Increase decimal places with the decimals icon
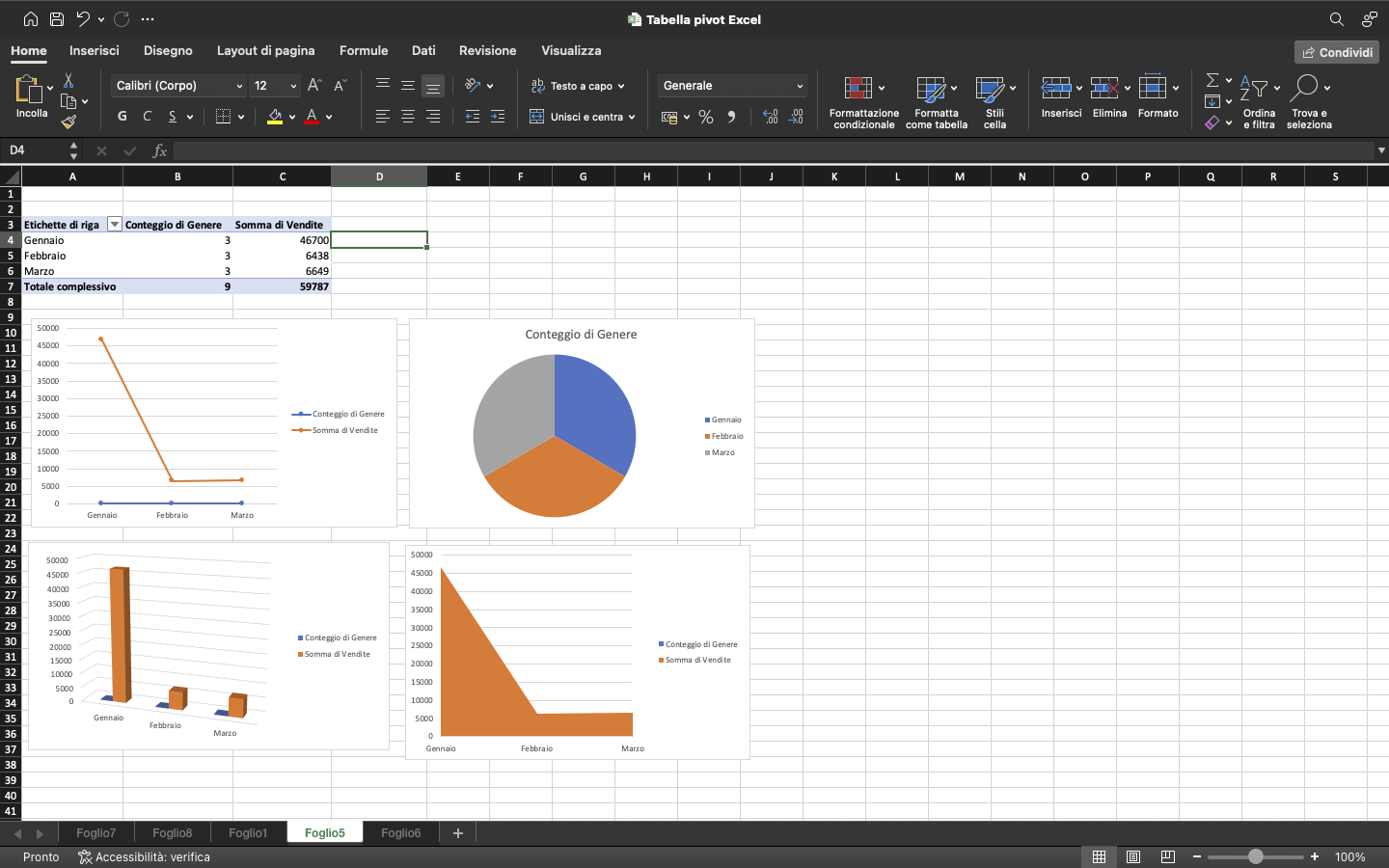 (x=770, y=116)
